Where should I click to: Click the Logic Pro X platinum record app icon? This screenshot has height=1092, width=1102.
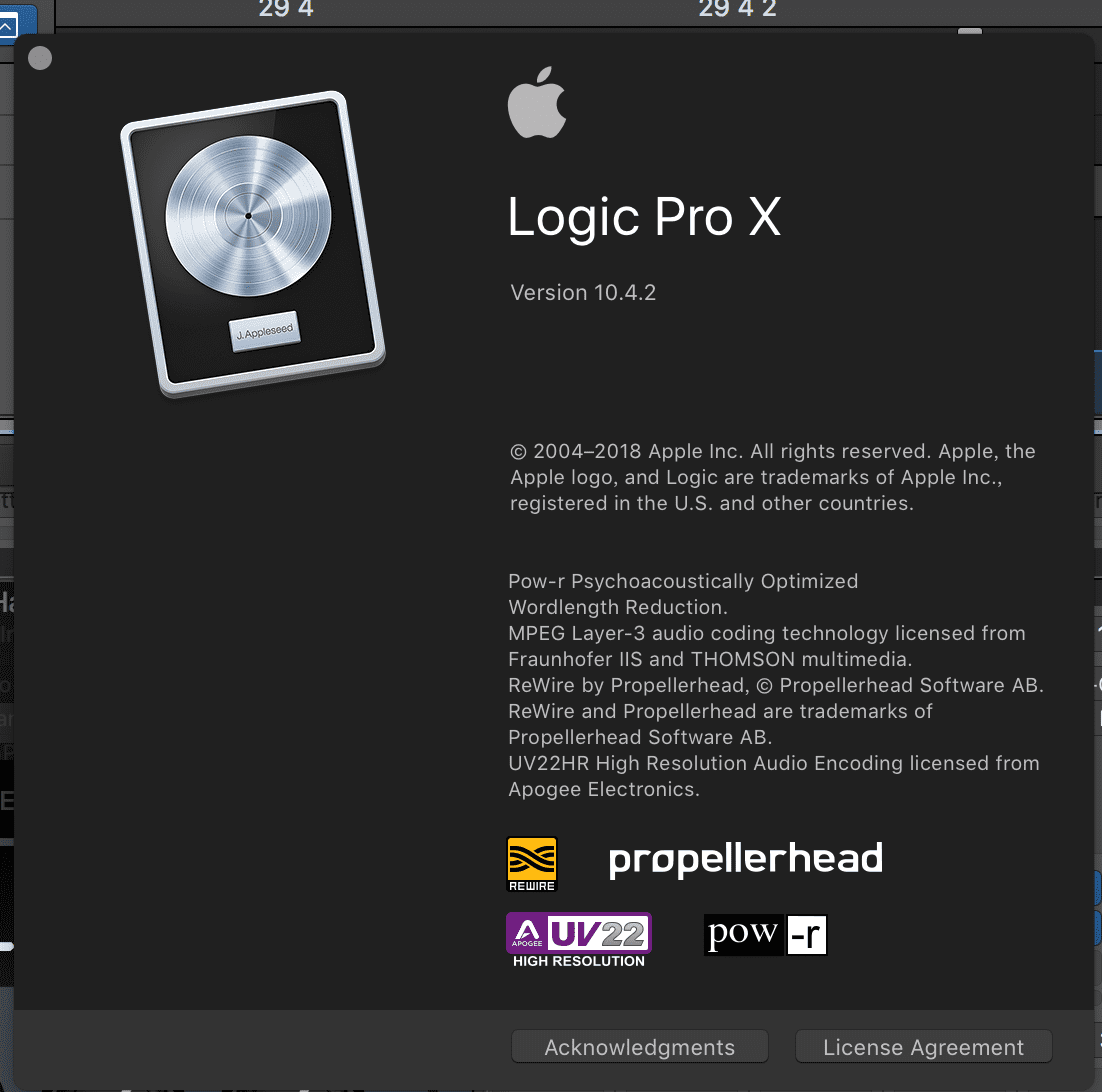253,244
